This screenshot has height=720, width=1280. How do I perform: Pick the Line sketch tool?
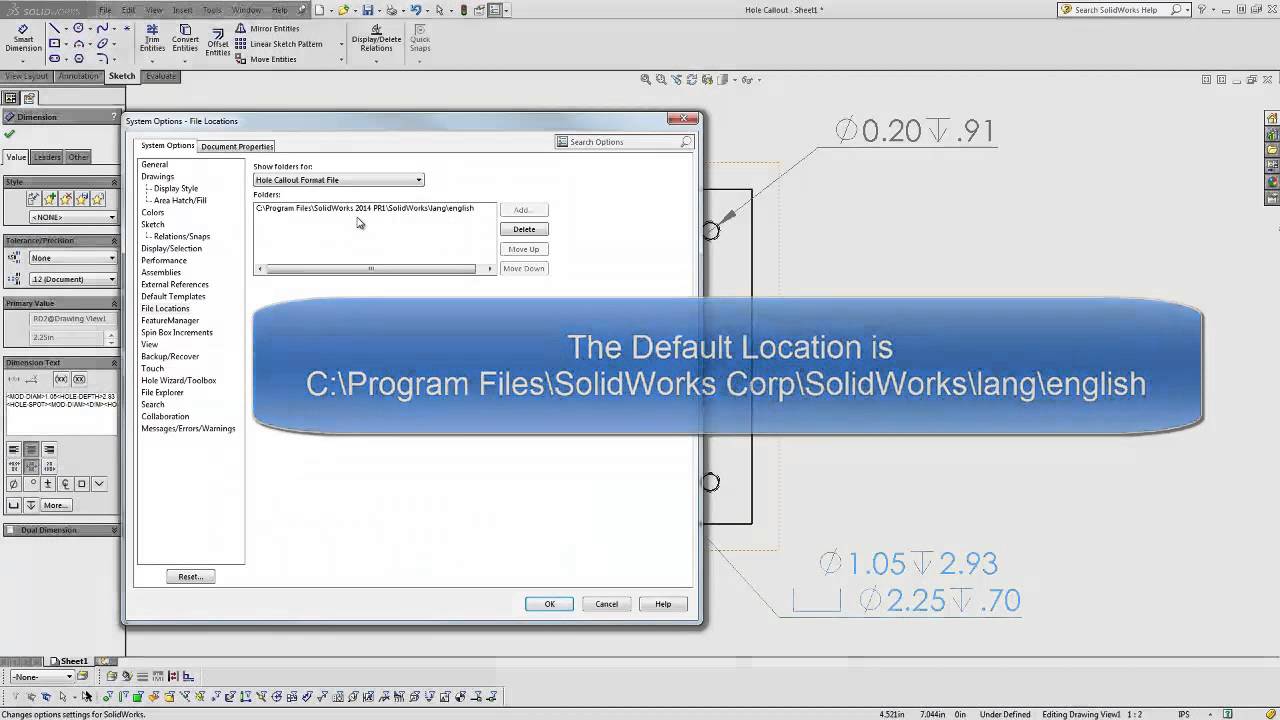pos(54,28)
